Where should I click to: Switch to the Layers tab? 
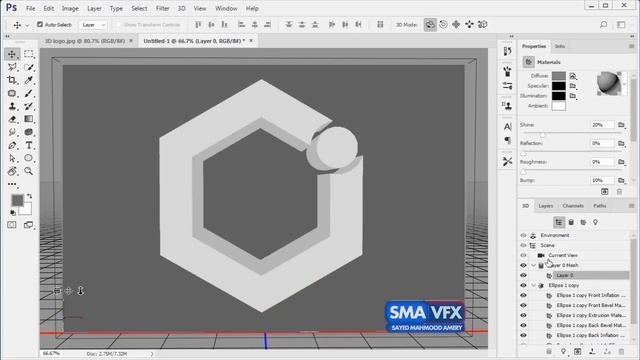(546, 206)
